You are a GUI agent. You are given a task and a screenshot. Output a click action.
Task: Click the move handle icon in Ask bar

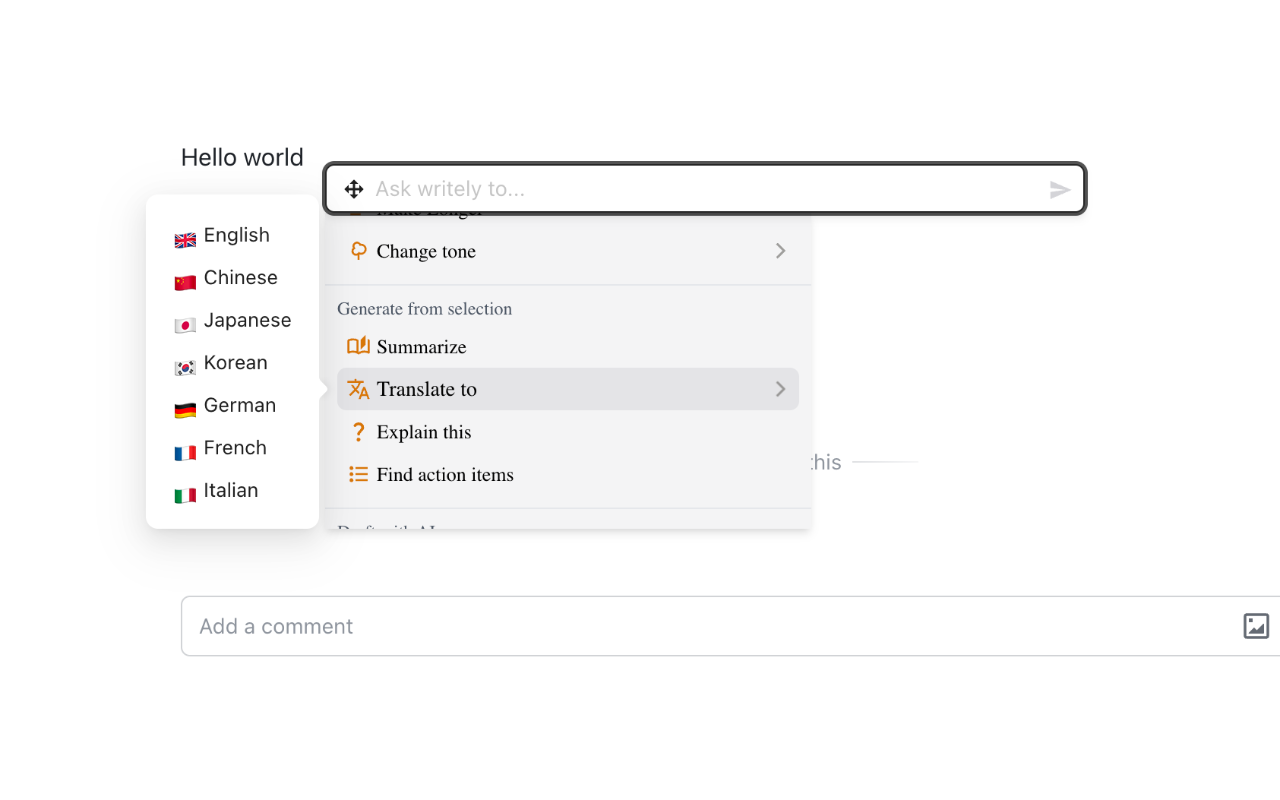coord(353,189)
